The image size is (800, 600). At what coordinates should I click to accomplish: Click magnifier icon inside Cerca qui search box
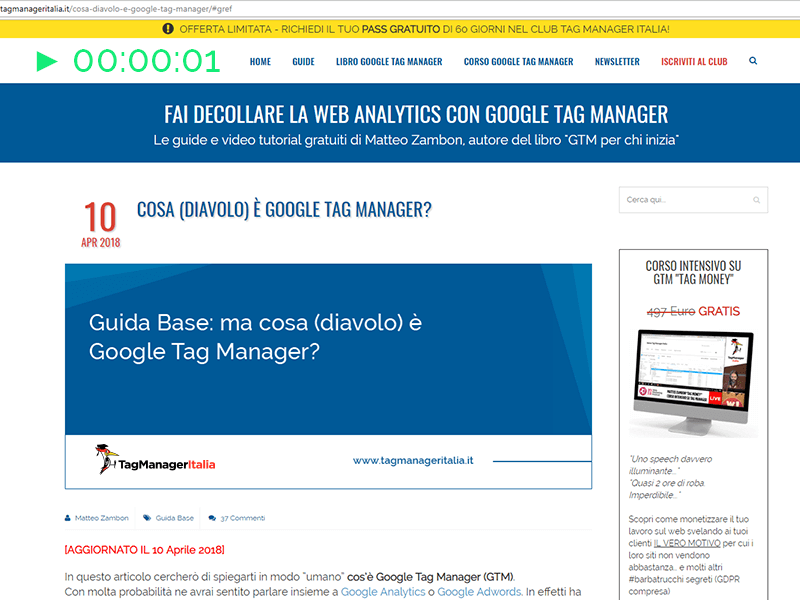tap(757, 200)
